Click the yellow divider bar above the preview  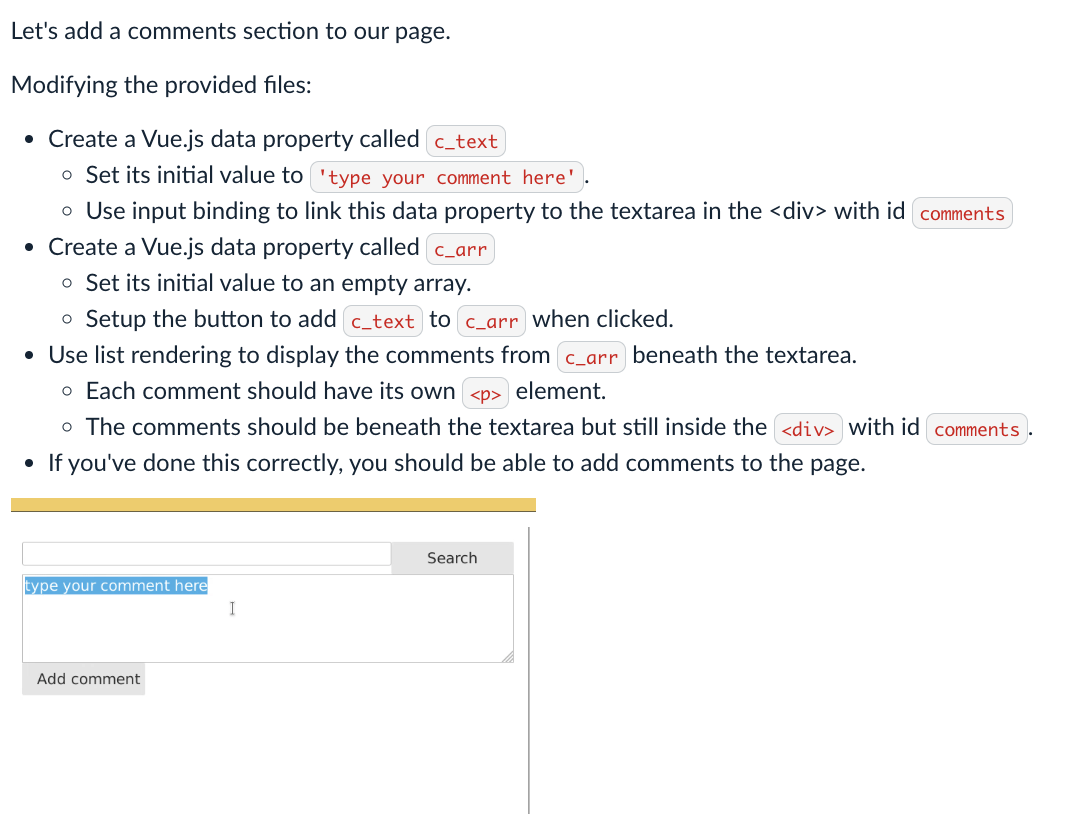pyautogui.click(x=270, y=503)
